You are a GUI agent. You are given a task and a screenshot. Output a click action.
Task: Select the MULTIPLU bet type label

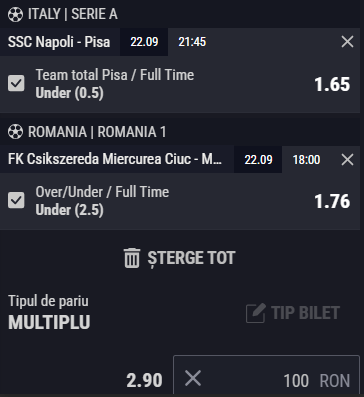[49, 322]
